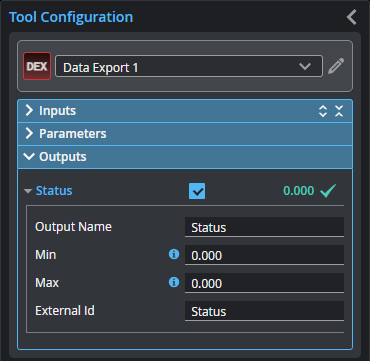Click the green checkmark status icon

(328, 191)
